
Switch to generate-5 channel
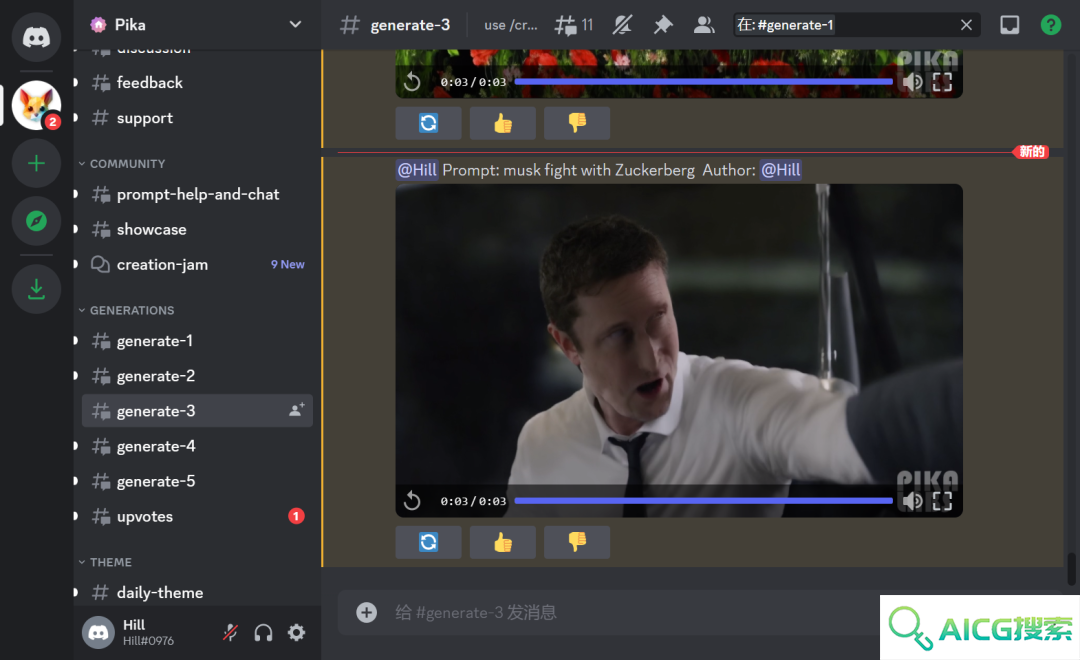click(x=197, y=482)
